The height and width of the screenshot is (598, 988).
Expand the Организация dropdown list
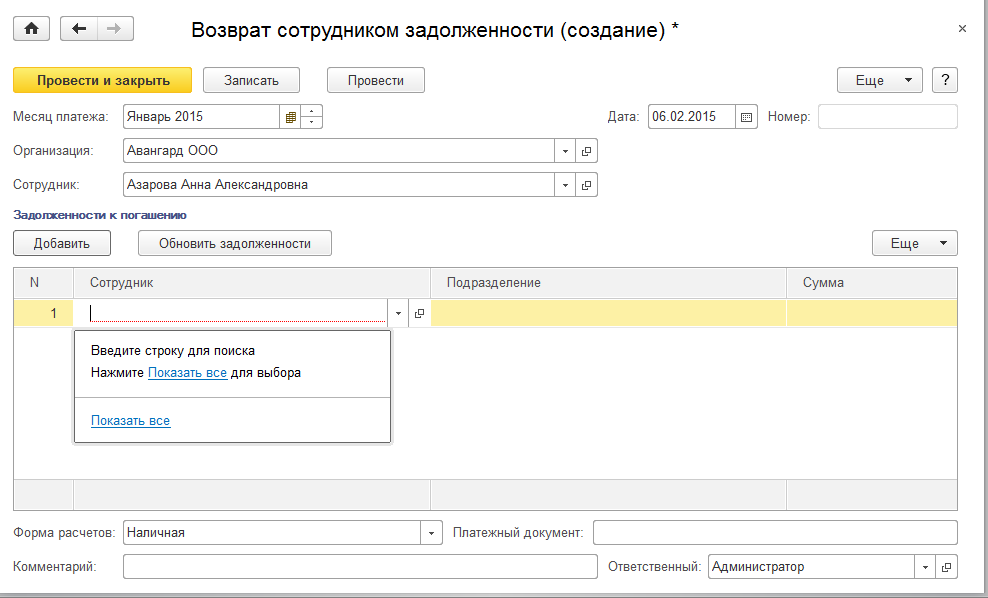565,151
